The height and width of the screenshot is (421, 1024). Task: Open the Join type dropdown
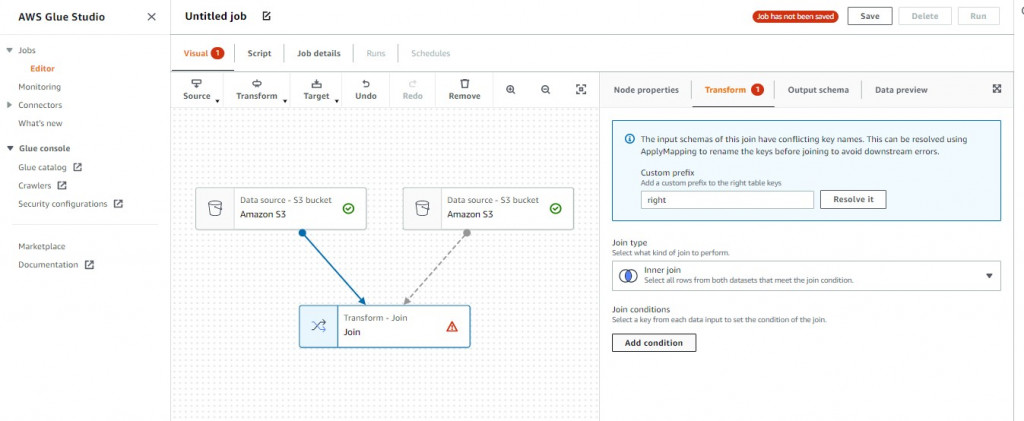(806, 275)
